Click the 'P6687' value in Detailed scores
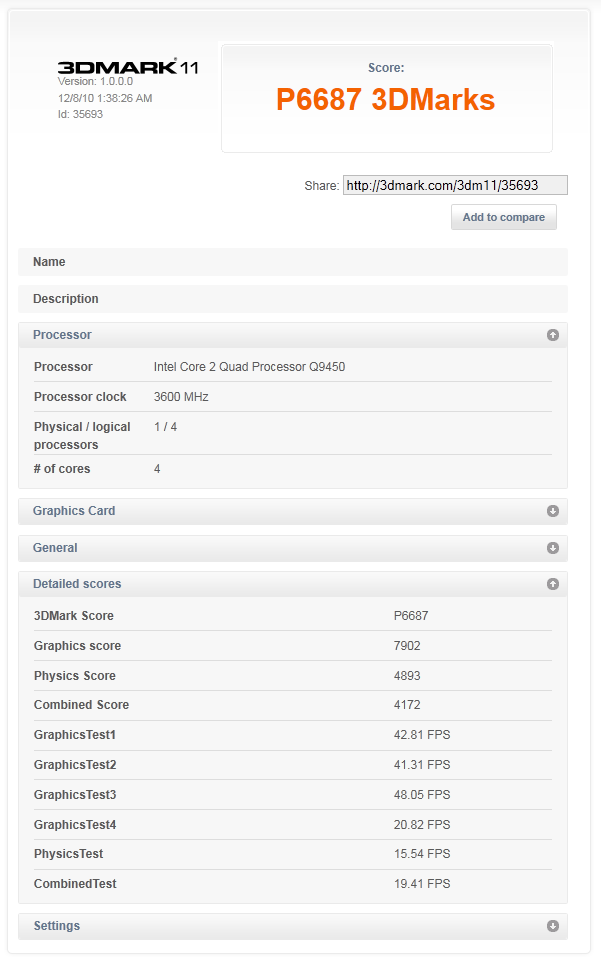 [411, 615]
